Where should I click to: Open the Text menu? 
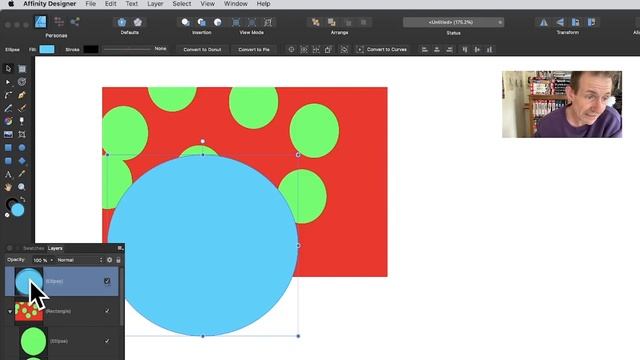pos(131,4)
